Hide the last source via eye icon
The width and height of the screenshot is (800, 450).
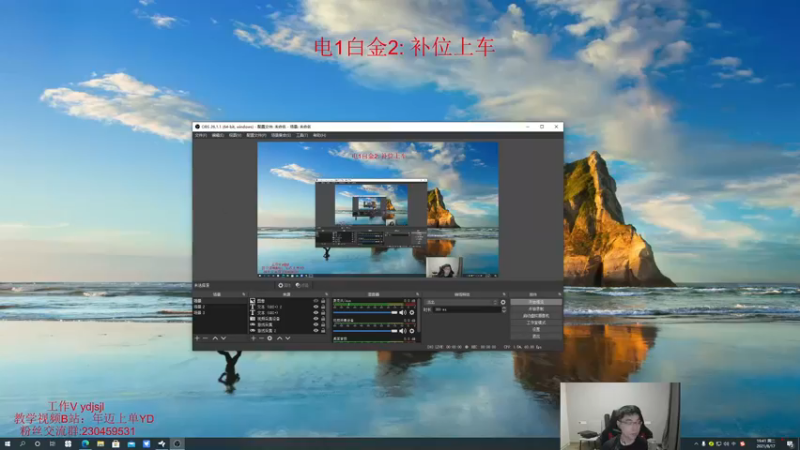(316, 331)
